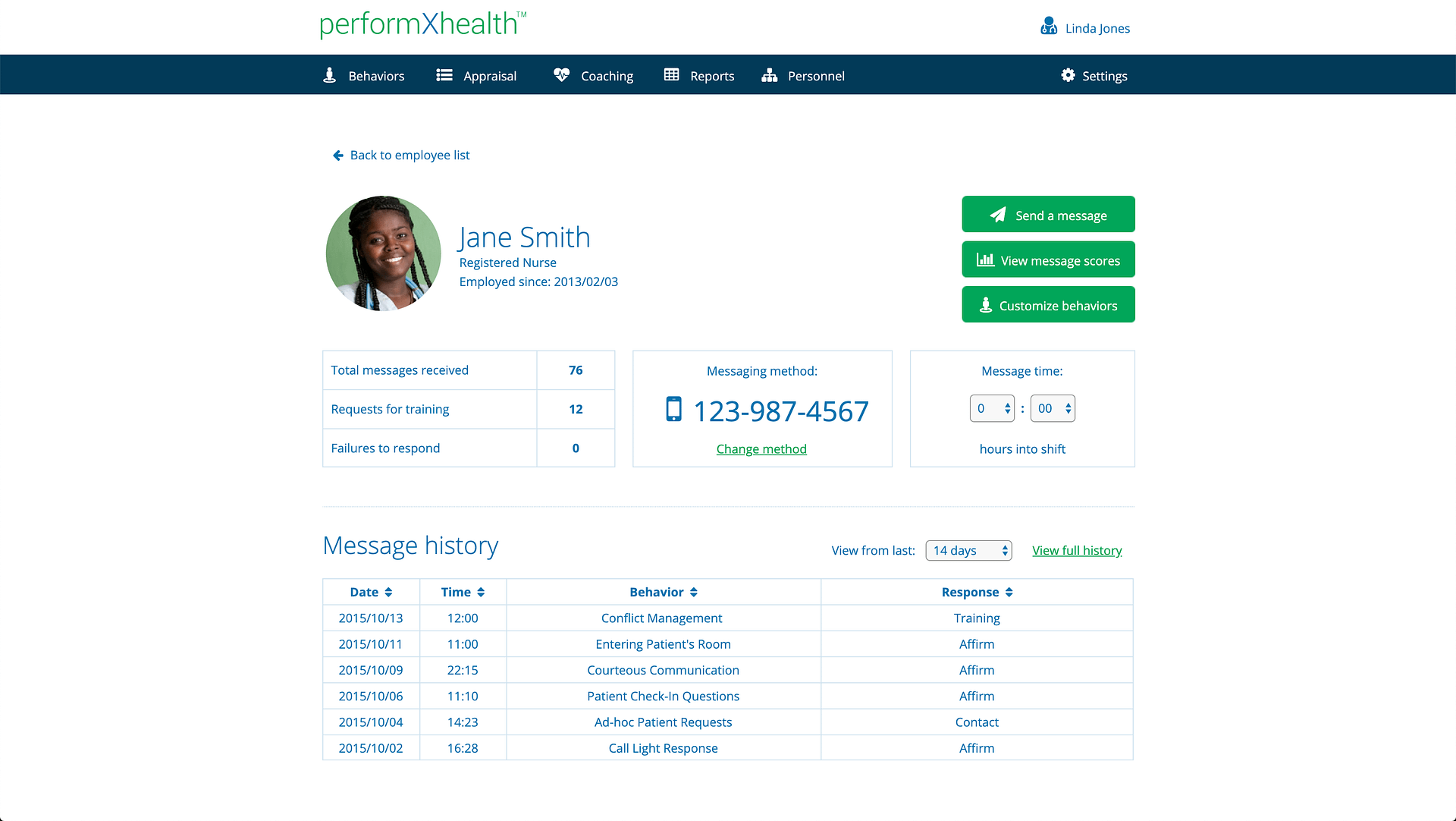Click the paper plane icon on Send a message
This screenshot has height=821, width=1456.
998,215
